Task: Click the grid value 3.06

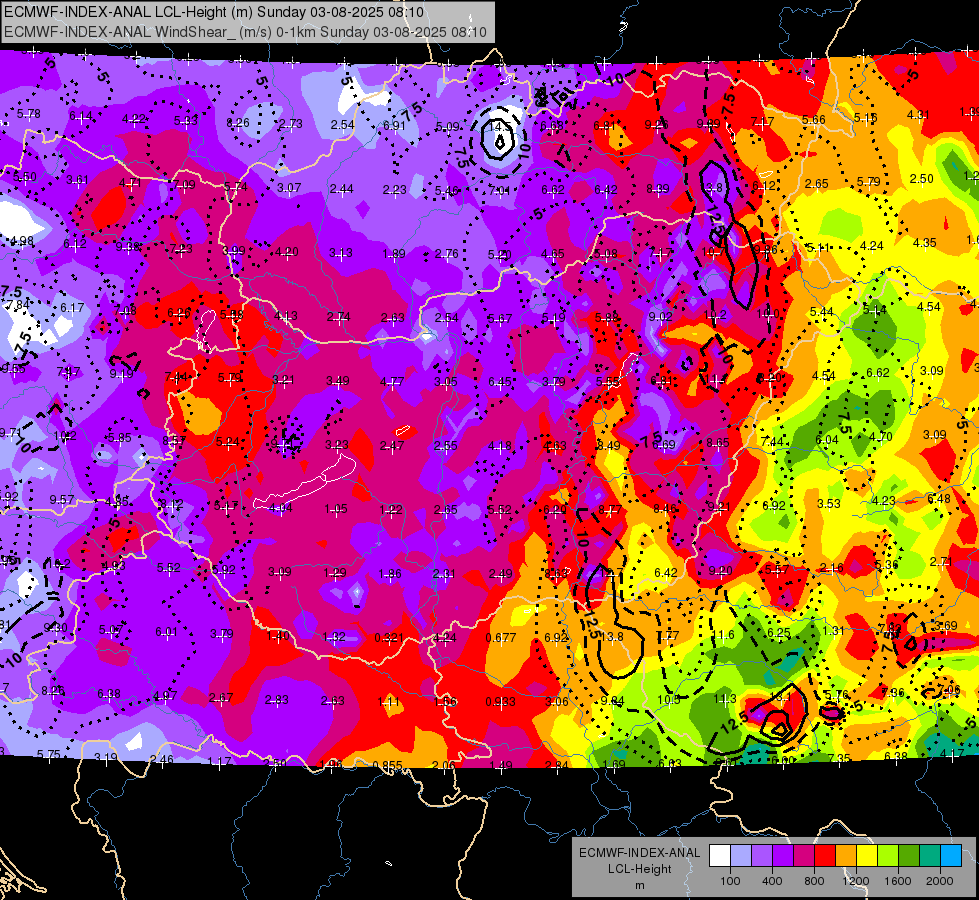Action: tap(556, 701)
